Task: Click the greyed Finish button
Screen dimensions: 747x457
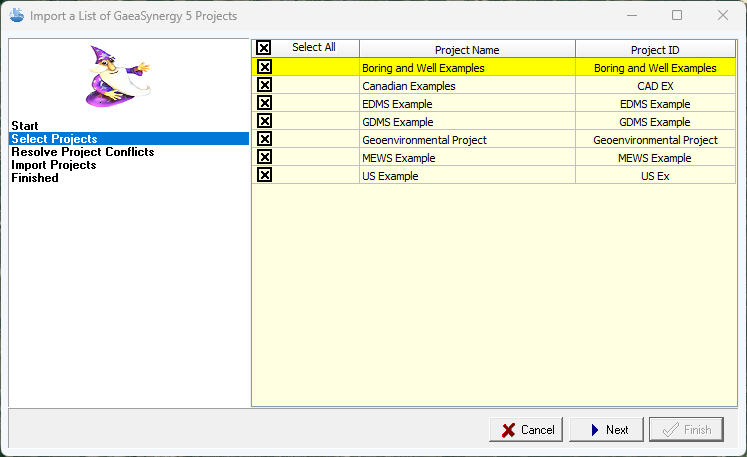Action: (686, 429)
